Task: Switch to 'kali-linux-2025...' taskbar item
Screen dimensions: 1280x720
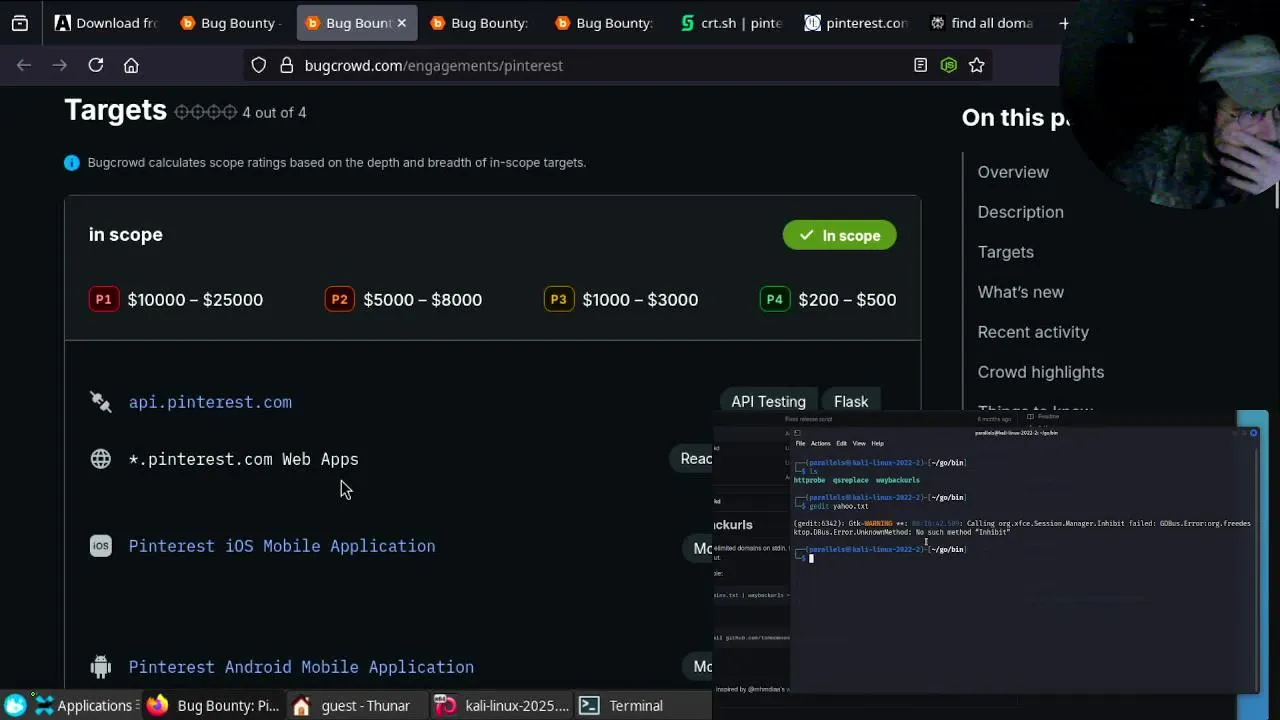Action: click(503, 705)
